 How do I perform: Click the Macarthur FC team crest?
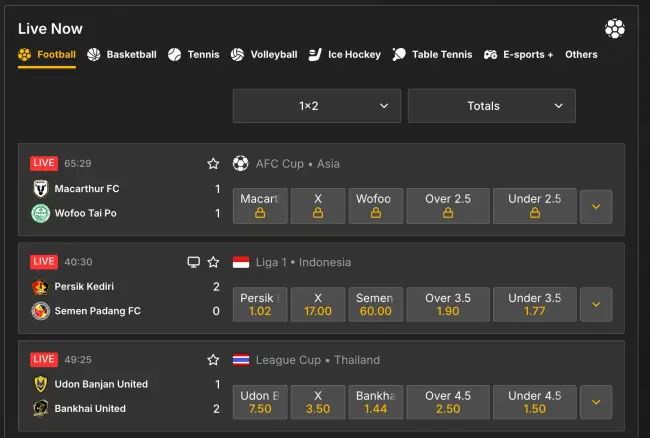coord(40,189)
